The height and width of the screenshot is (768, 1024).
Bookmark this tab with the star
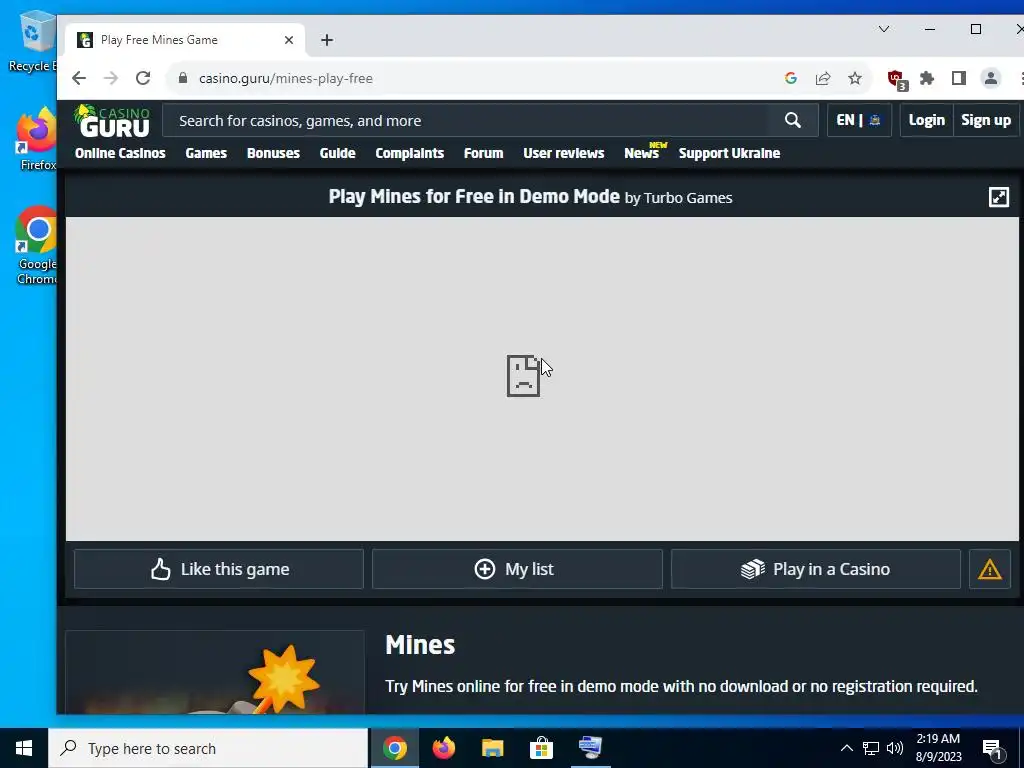pos(855,78)
